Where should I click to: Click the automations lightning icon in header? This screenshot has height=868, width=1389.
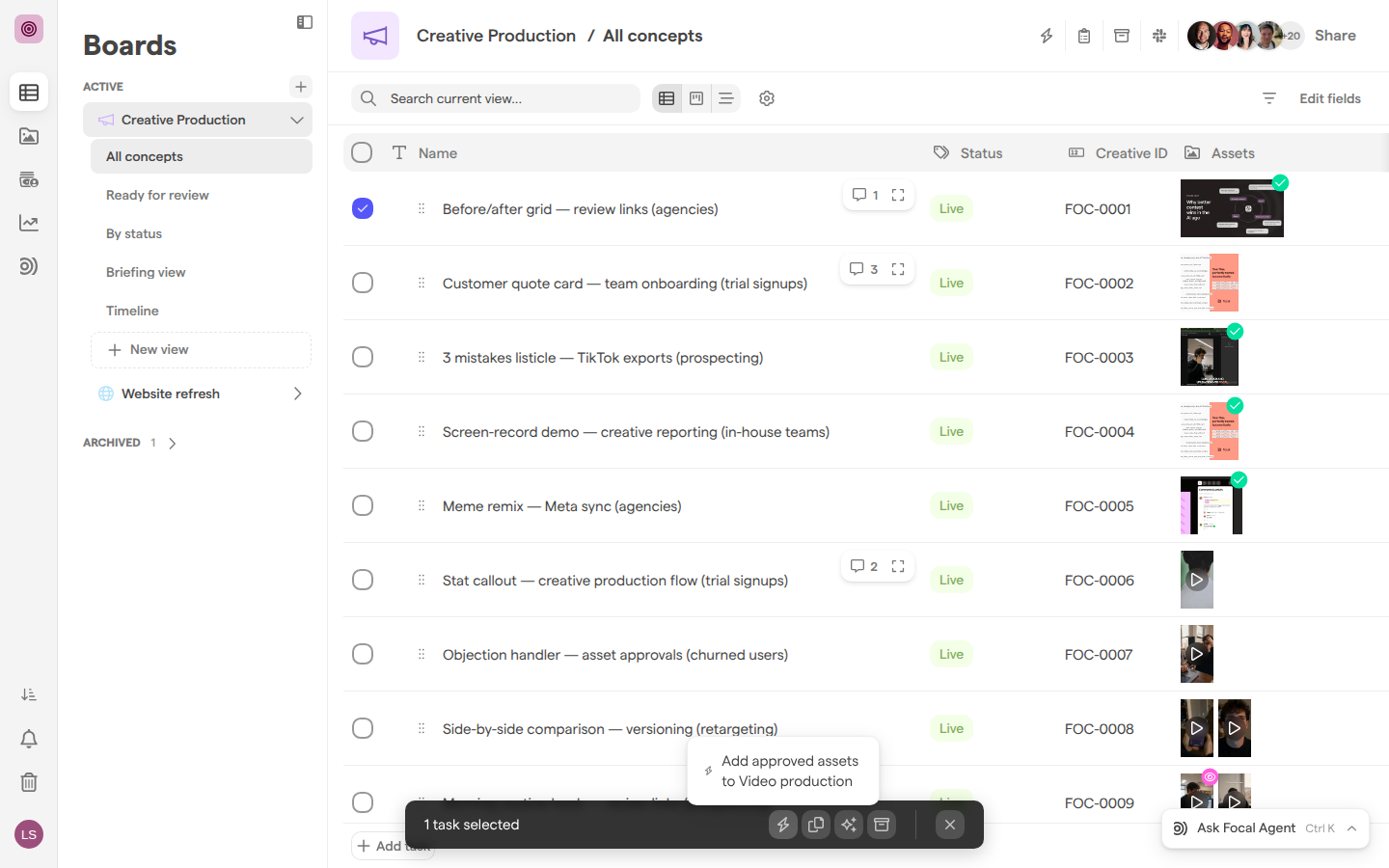click(1047, 36)
